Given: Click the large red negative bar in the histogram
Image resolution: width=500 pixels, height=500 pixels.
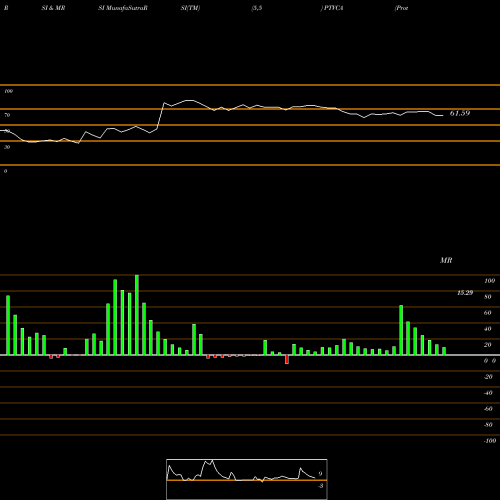Looking at the screenshot, I should pyautogui.click(x=287, y=359).
